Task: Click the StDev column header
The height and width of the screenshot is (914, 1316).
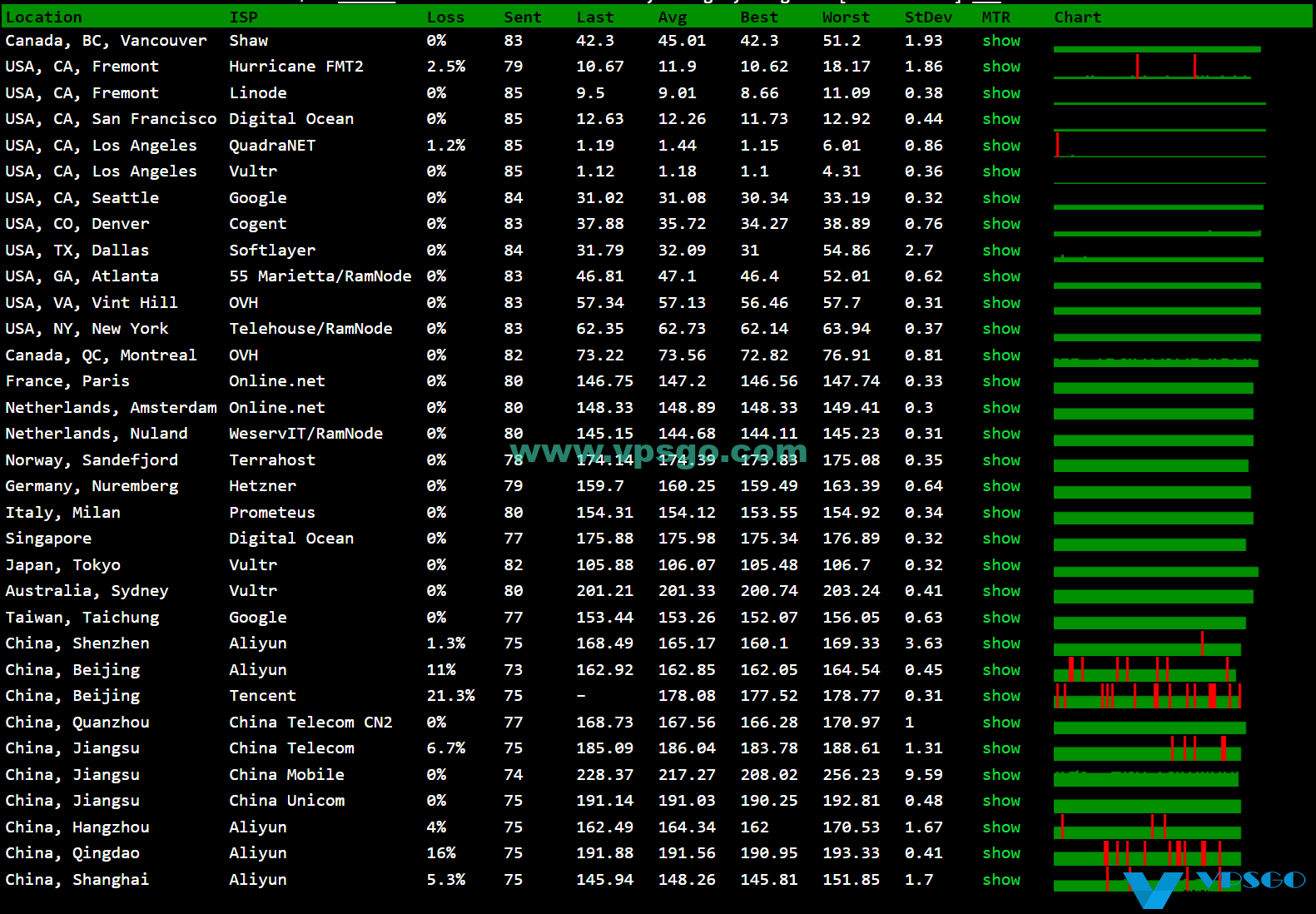Action: click(x=928, y=17)
